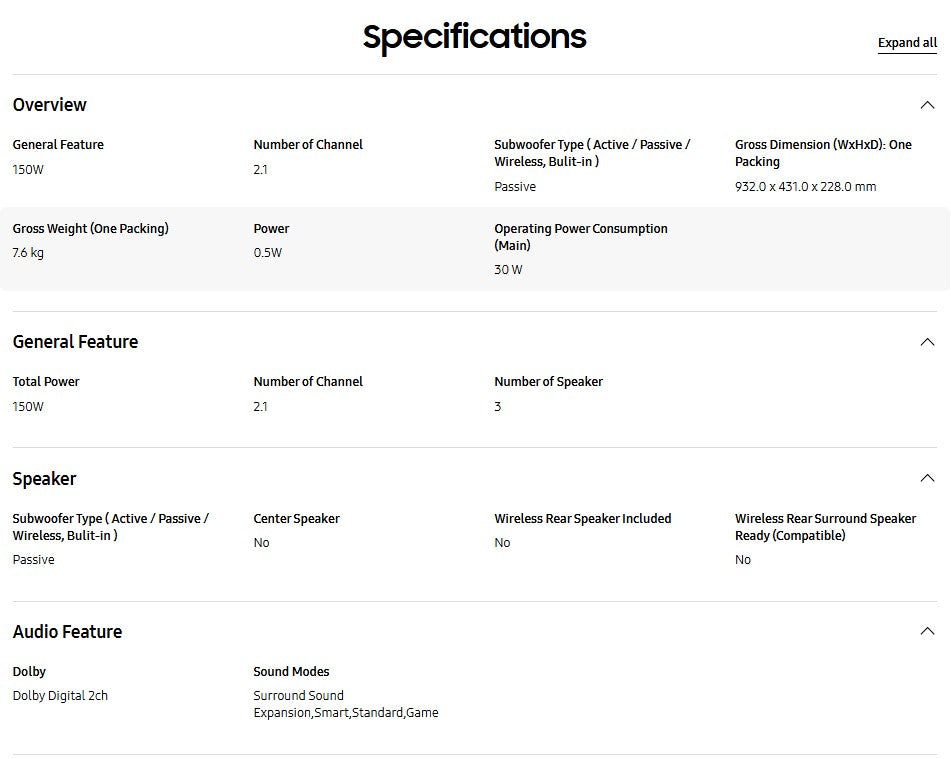Screen dimensions: 951x759
Task: Collapse the Audio Feature section chevron
Action: (927, 631)
